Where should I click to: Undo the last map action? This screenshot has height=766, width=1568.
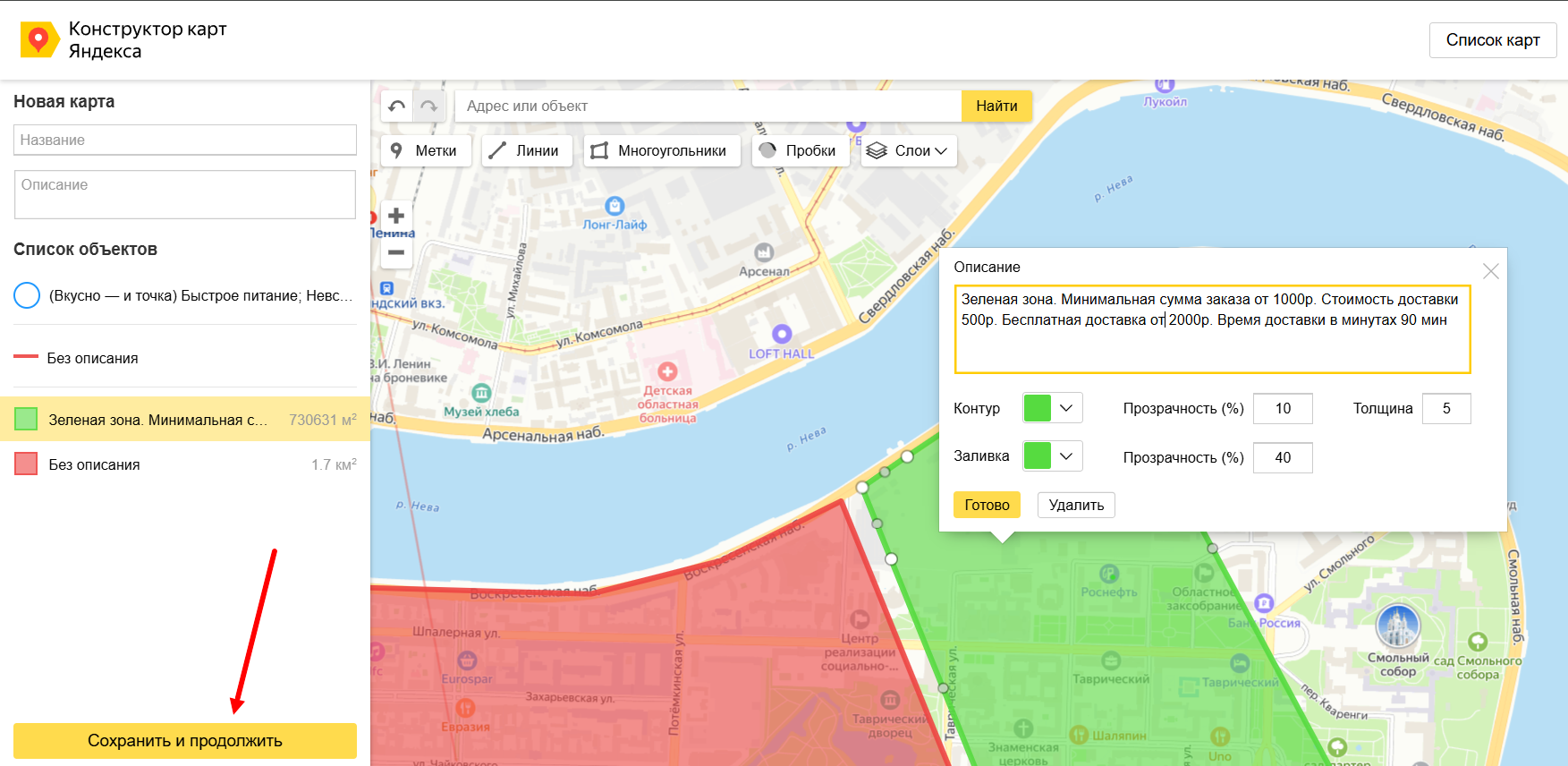(x=397, y=106)
